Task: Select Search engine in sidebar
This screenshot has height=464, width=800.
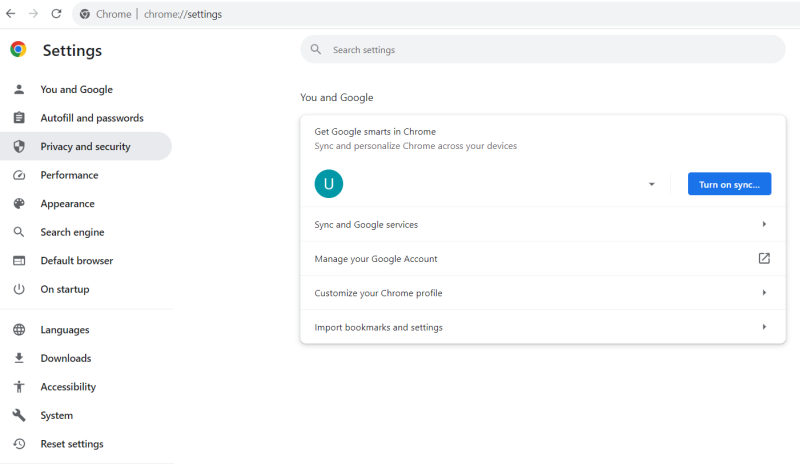Action: tap(72, 232)
